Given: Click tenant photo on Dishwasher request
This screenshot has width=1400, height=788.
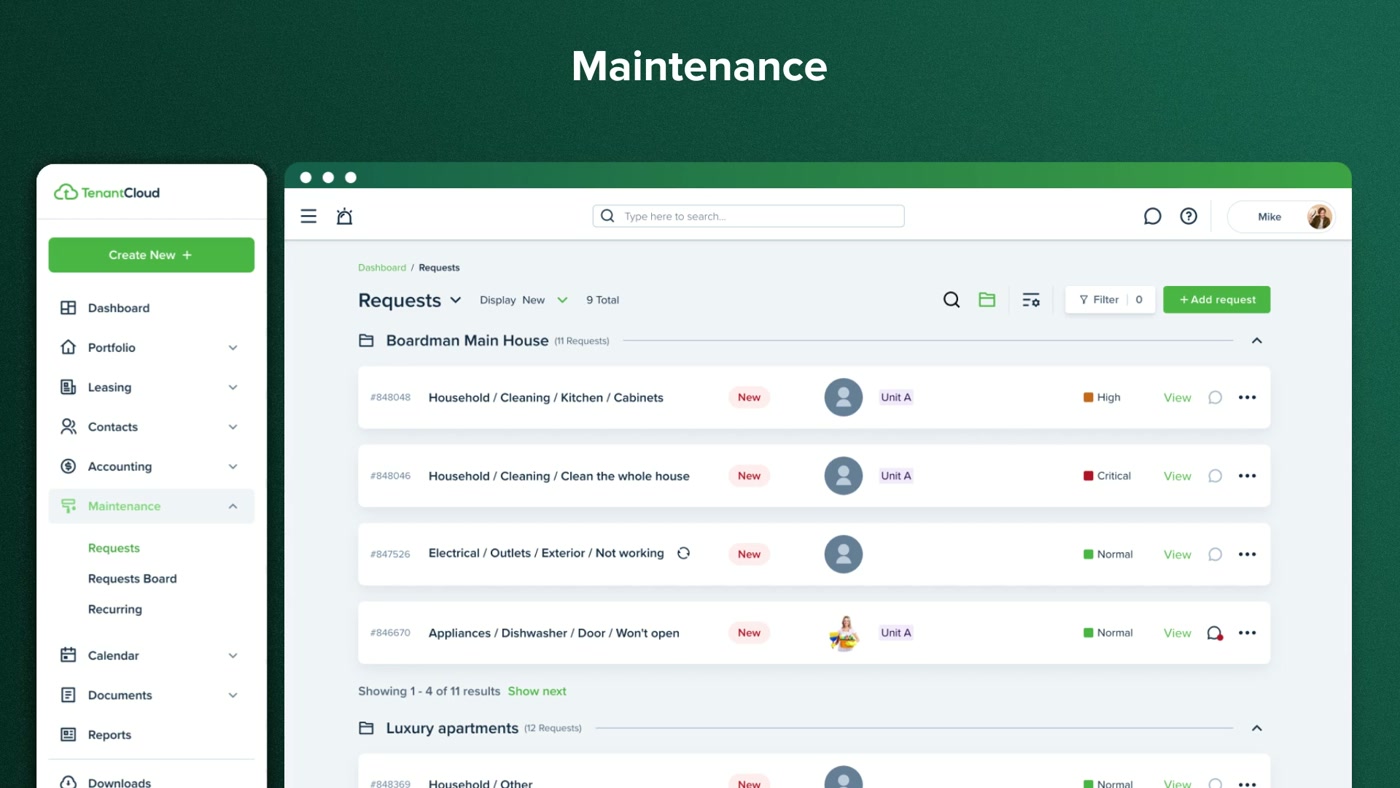Looking at the screenshot, I should click(843, 633).
